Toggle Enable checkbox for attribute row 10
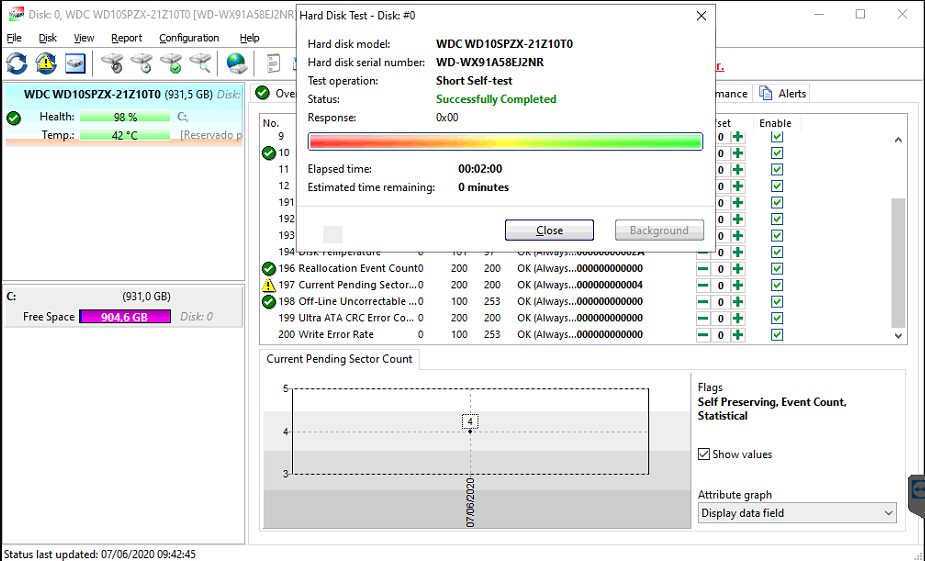Image resolution: width=925 pixels, height=561 pixels. click(x=777, y=153)
